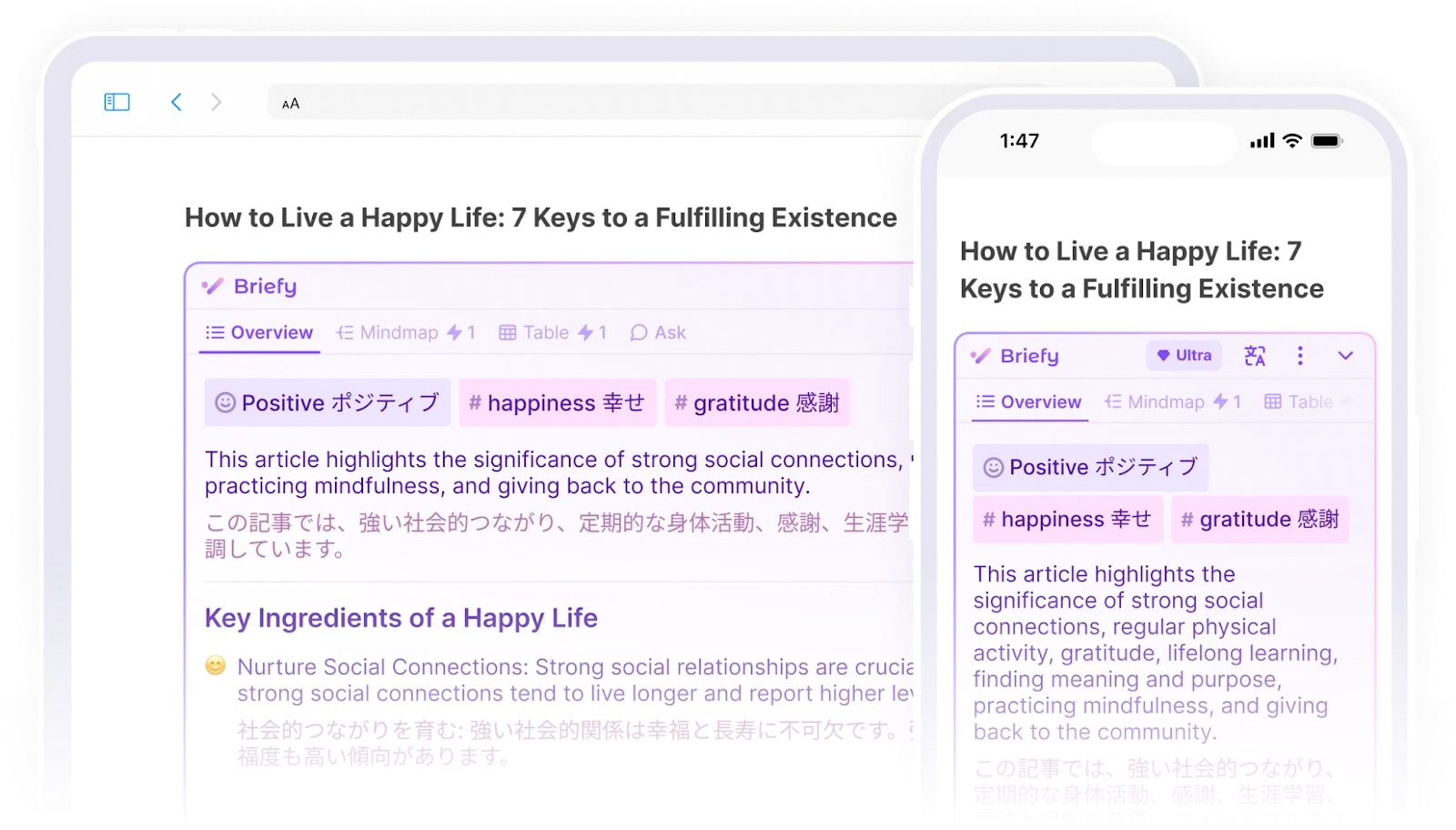Click the gratitude hashtag on tablet
The height and width of the screenshot is (830, 1456).
[x=757, y=403]
